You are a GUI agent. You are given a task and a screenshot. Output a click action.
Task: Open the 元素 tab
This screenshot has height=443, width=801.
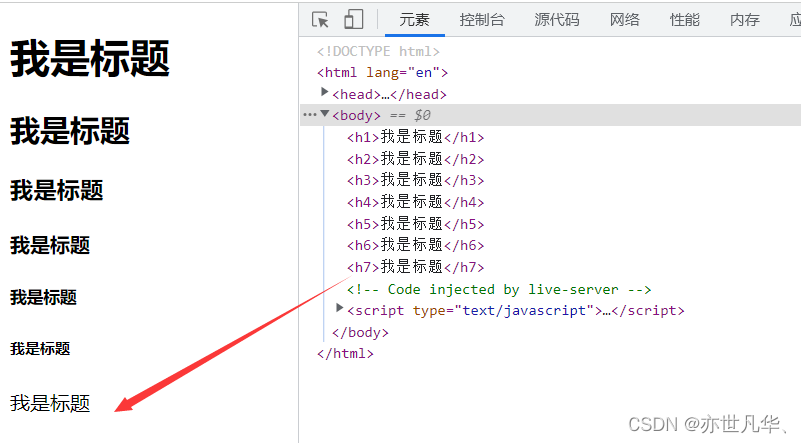tap(414, 20)
